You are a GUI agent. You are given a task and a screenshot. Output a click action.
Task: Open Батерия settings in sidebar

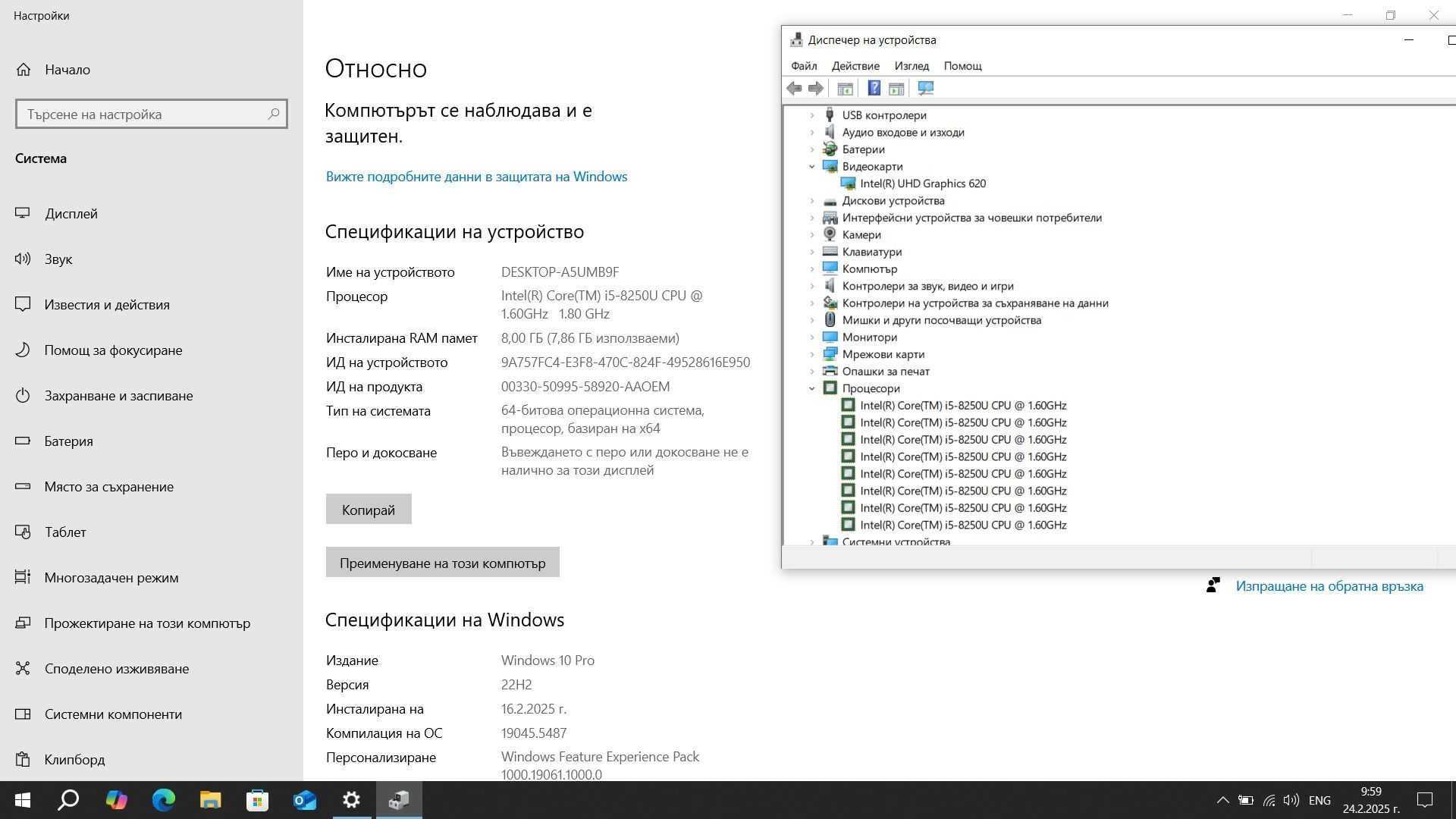(68, 441)
